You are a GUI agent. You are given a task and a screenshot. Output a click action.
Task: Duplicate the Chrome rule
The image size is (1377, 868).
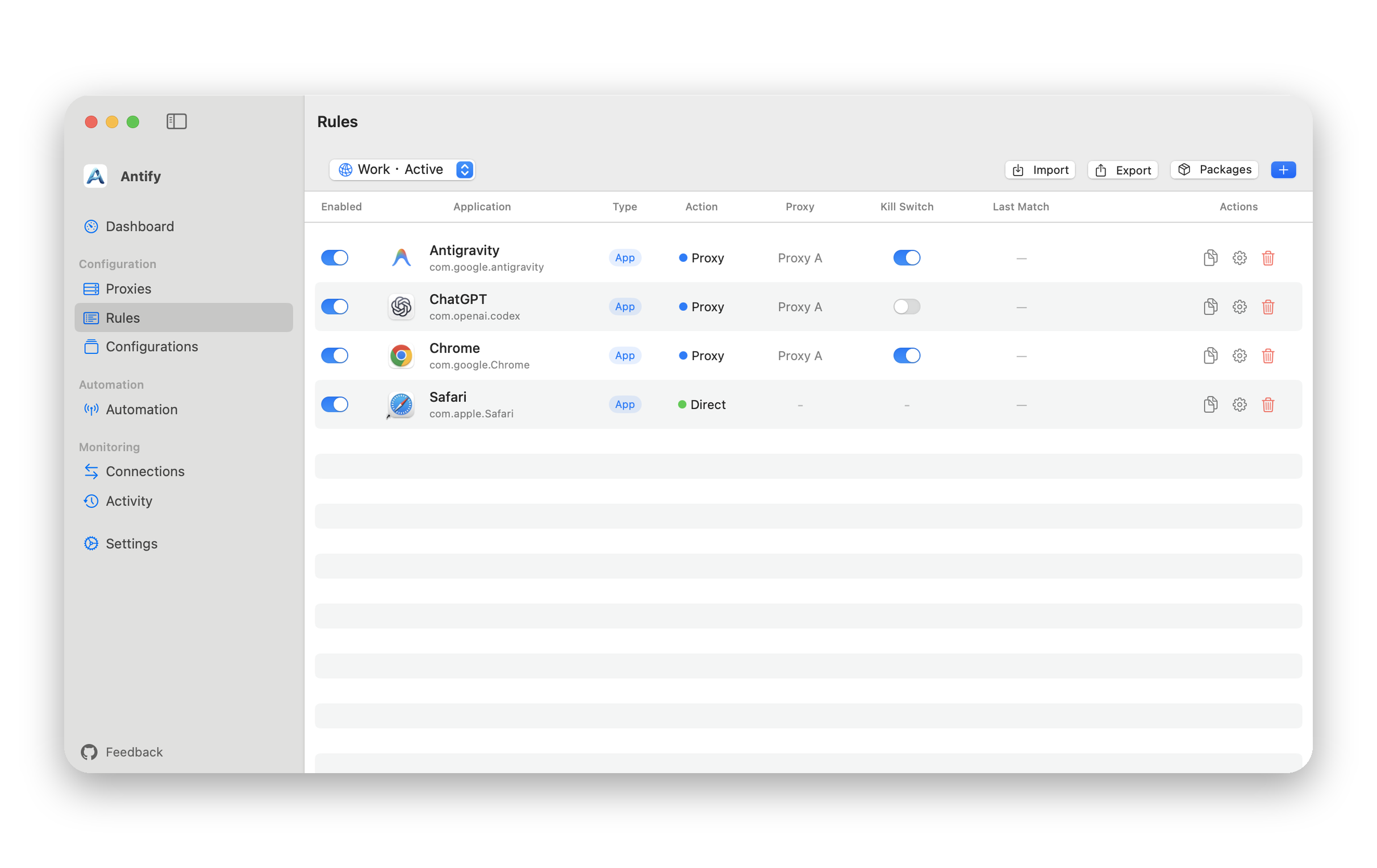pyautogui.click(x=1210, y=356)
